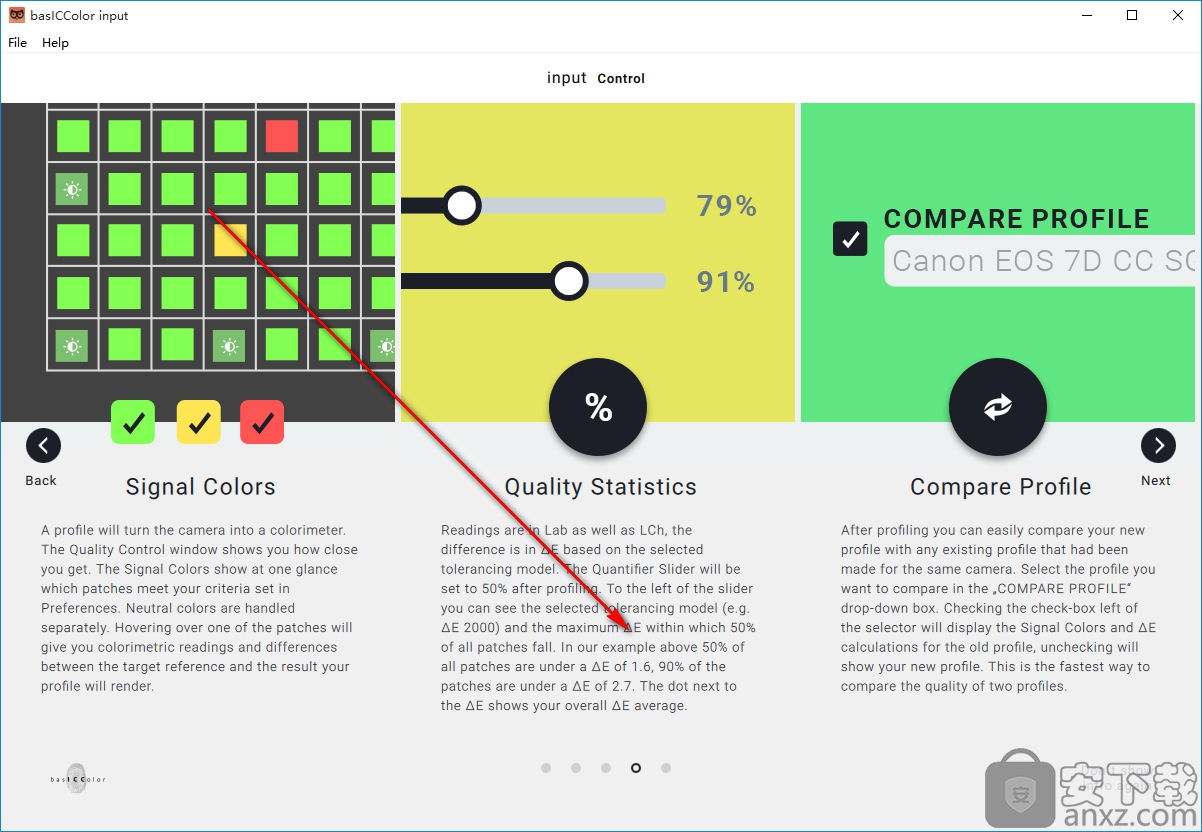Click the Compare Profile swap arrows icon
Viewport: 1202px width, 832px height.
(998, 407)
